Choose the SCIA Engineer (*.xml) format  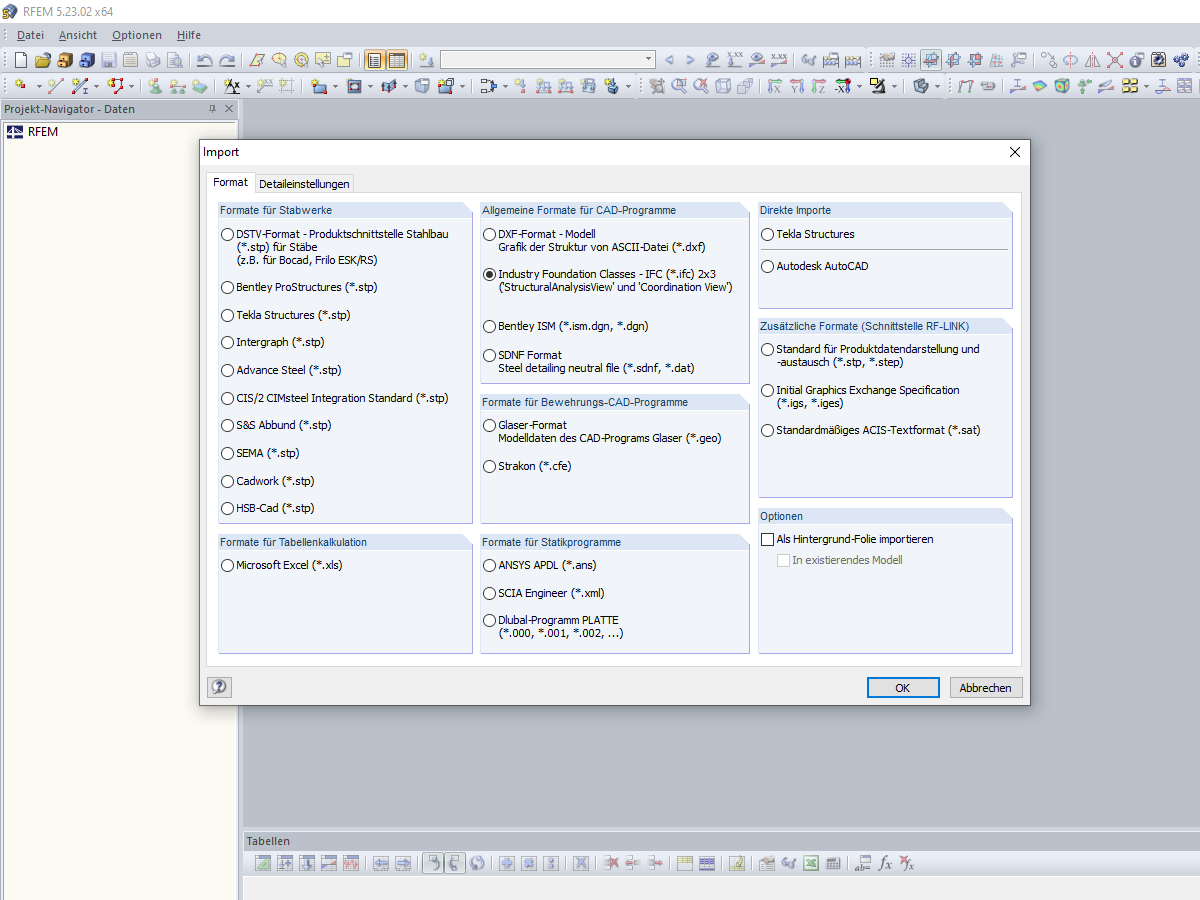click(490, 593)
